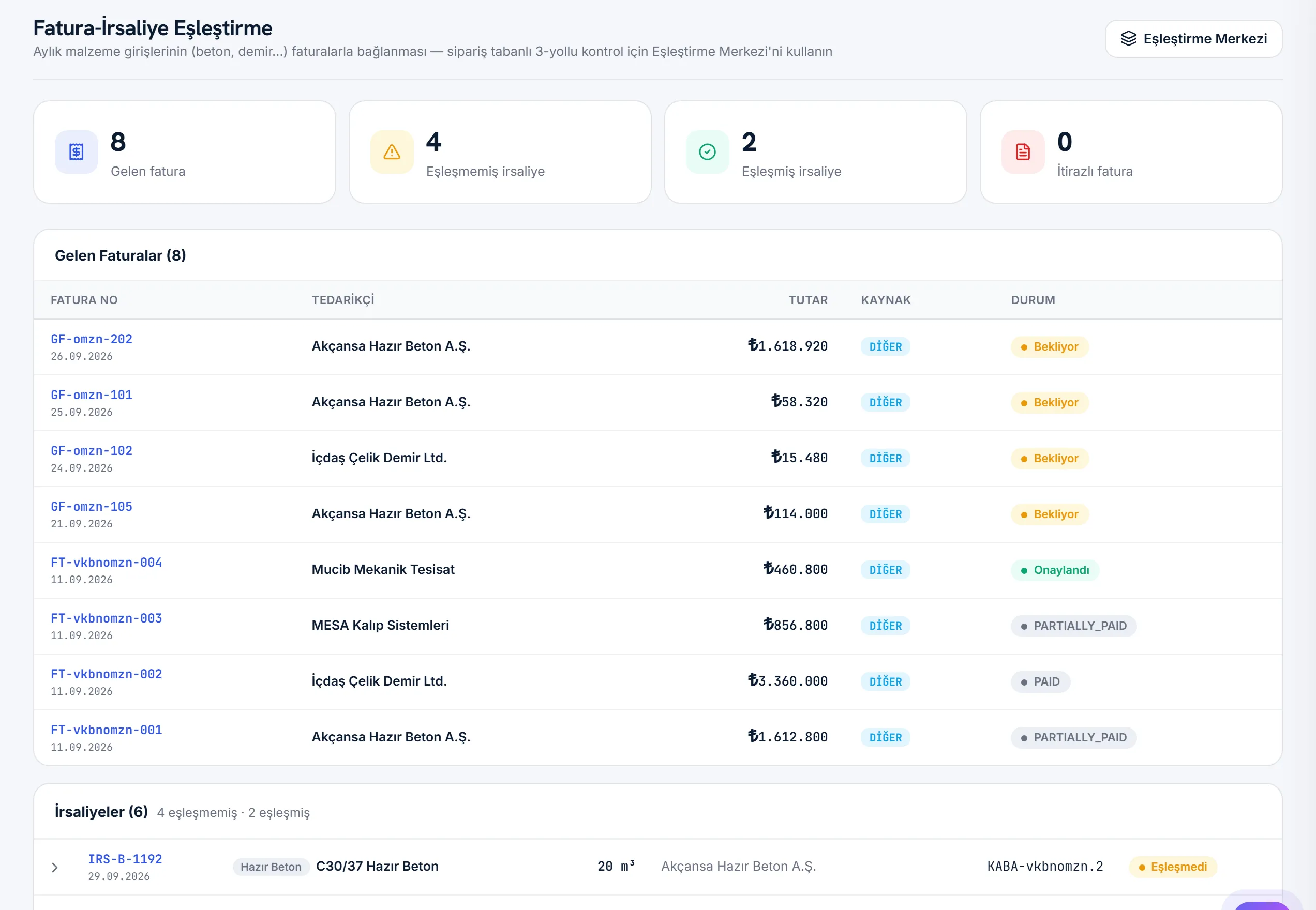1316x910 pixels.
Task: Click Bekliyor status badge for GF-omzn-202
Action: click(1050, 346)
